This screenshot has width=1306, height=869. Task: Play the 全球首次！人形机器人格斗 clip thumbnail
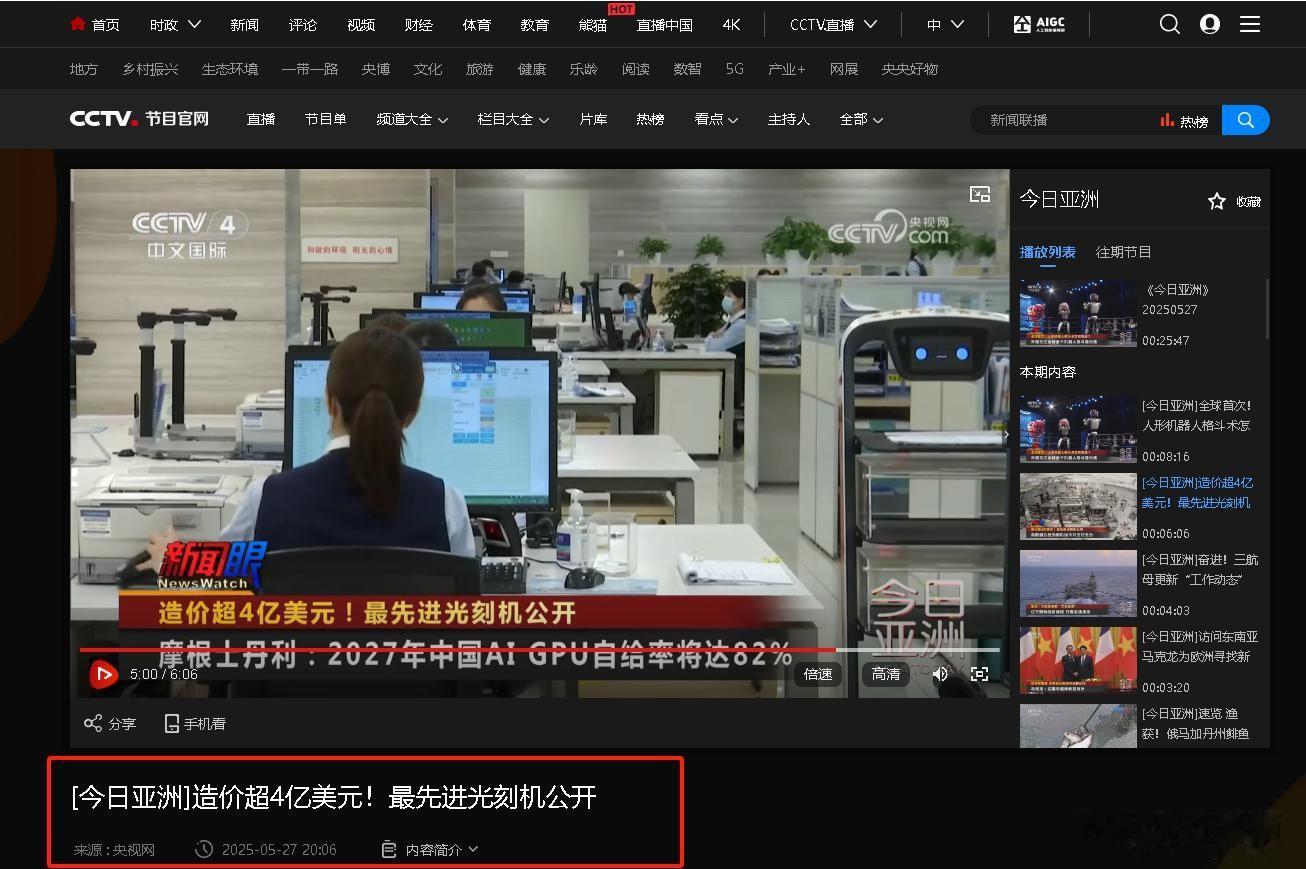pyautogui.click(x=1078, y=429)
